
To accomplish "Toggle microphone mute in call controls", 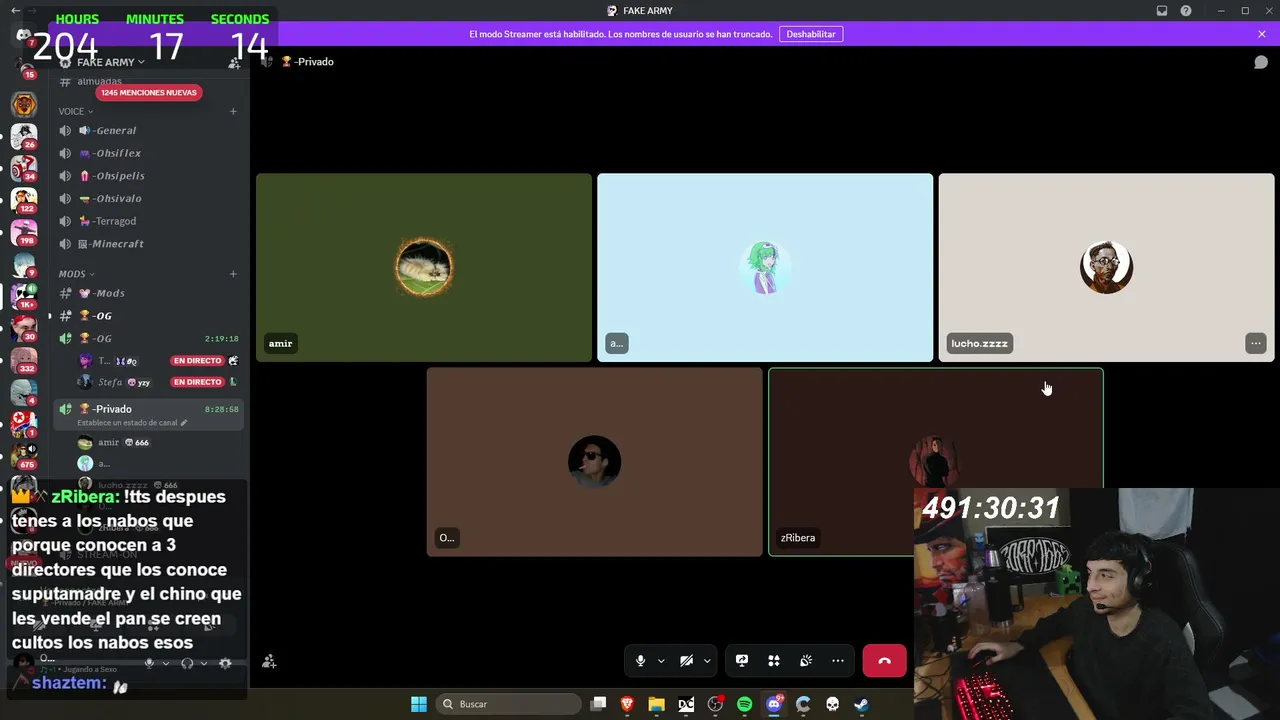I will click(x=641, y=661).
